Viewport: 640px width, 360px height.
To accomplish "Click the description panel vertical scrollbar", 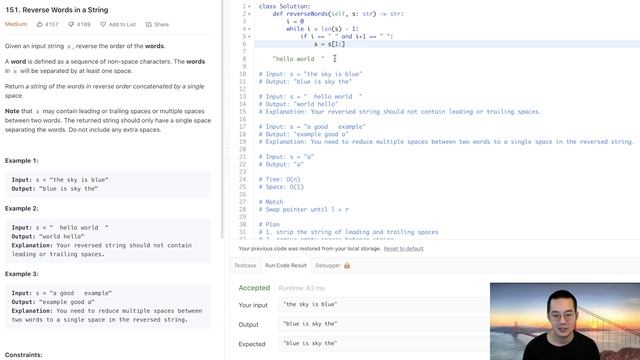I will (x=222, y=118).
